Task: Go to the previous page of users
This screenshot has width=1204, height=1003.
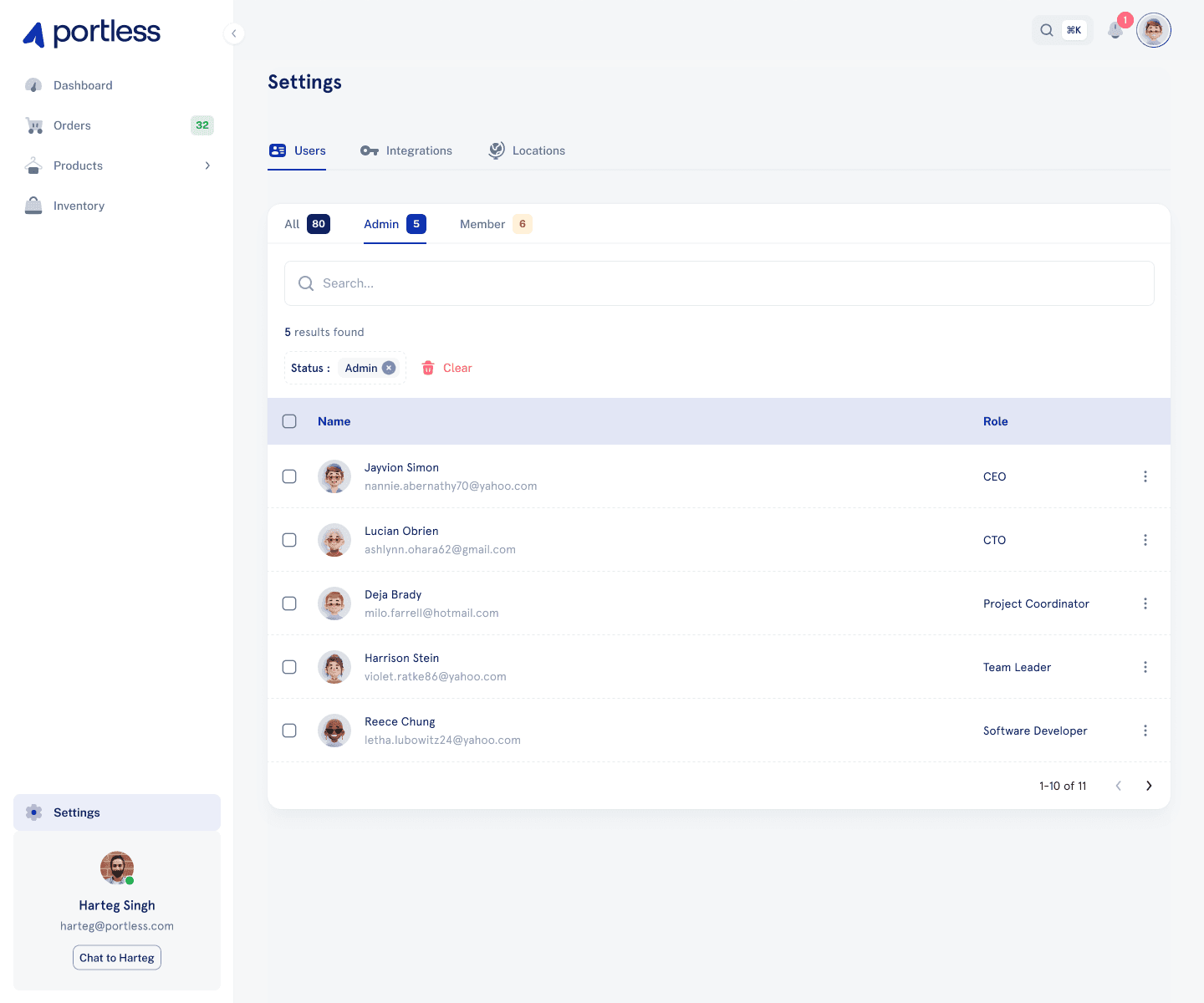Action: pyautogui.click(x=1119, y=786)
